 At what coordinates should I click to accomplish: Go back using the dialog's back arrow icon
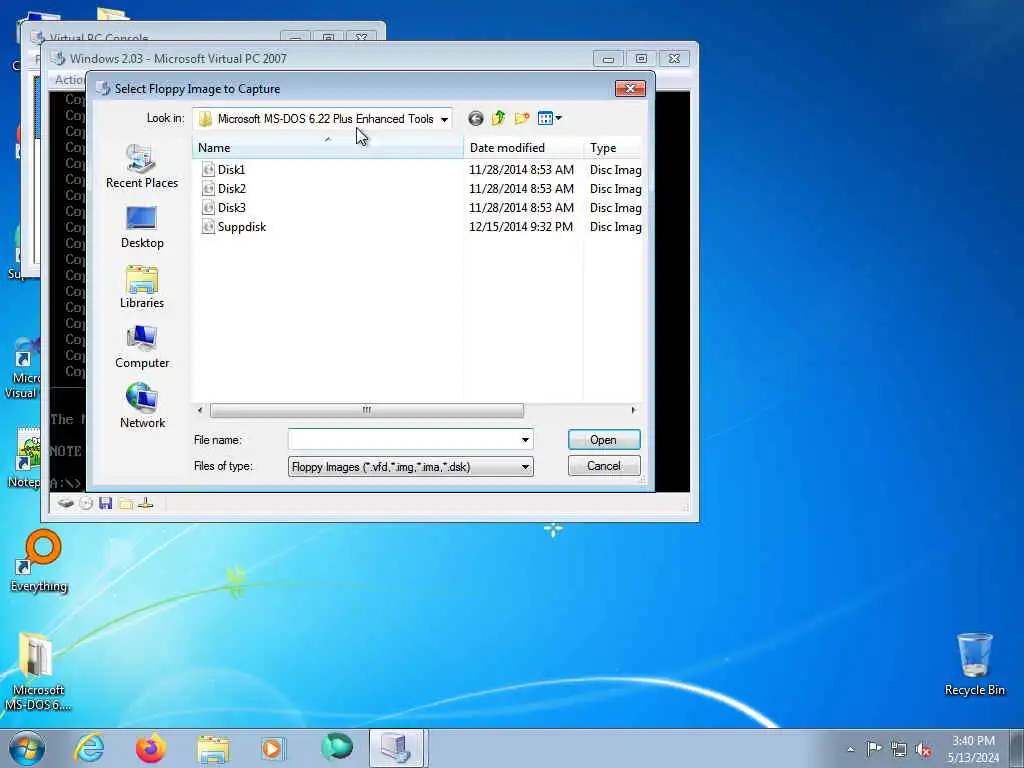475,118
